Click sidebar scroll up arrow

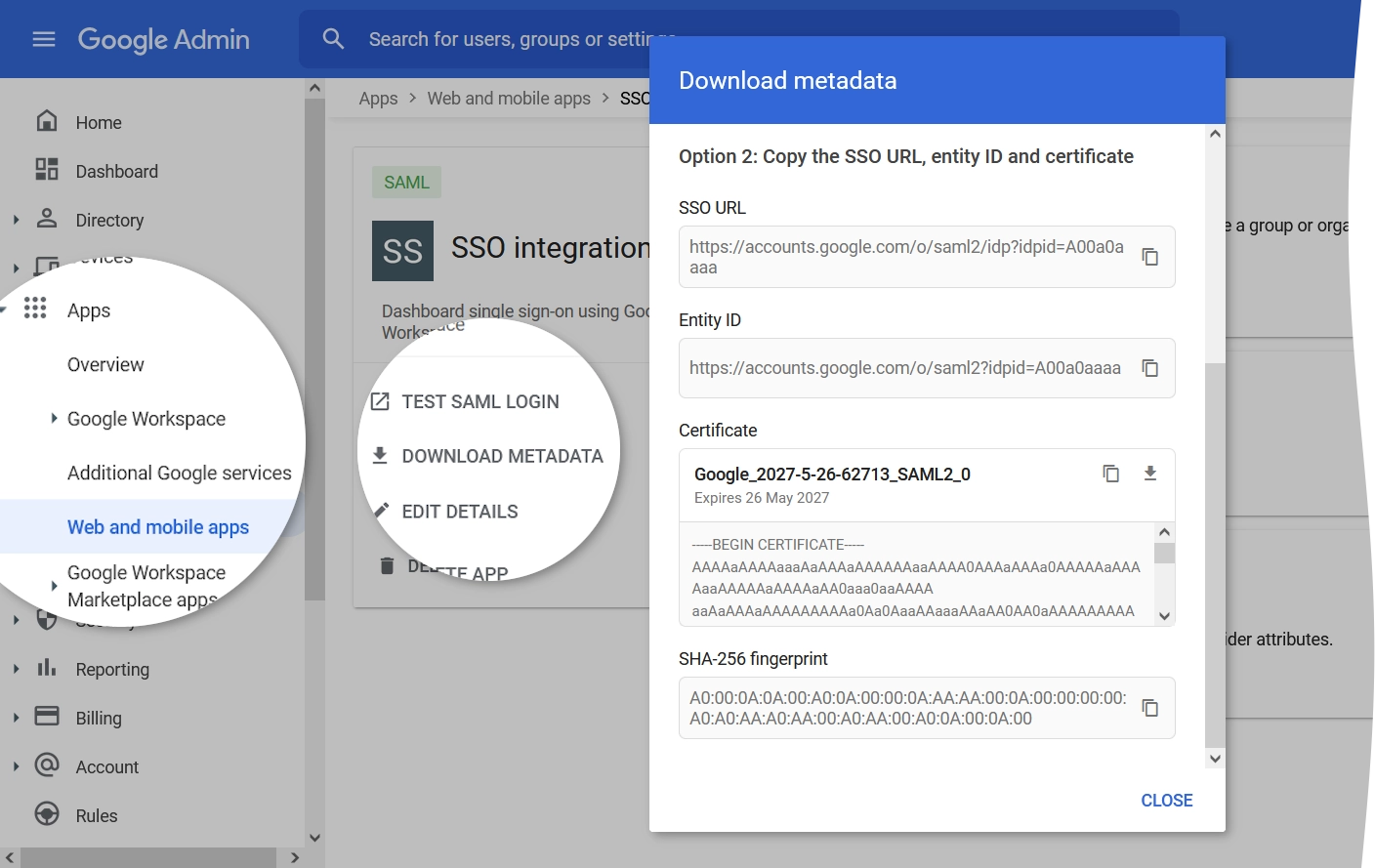(314, 88)
